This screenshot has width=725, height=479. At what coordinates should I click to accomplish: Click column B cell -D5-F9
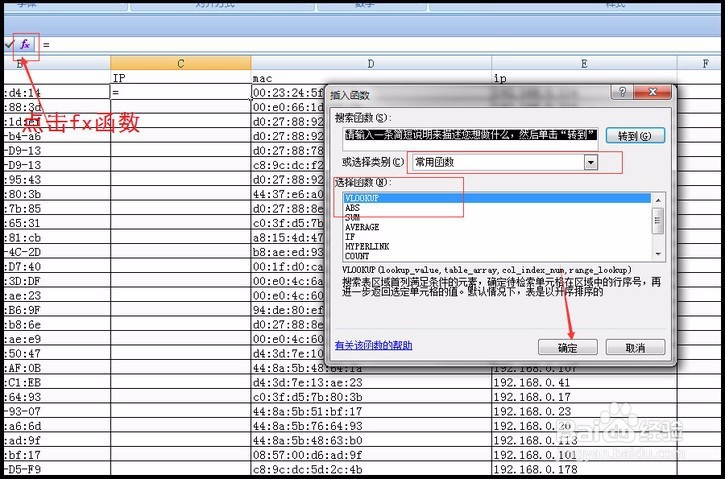tap(57, 469)
